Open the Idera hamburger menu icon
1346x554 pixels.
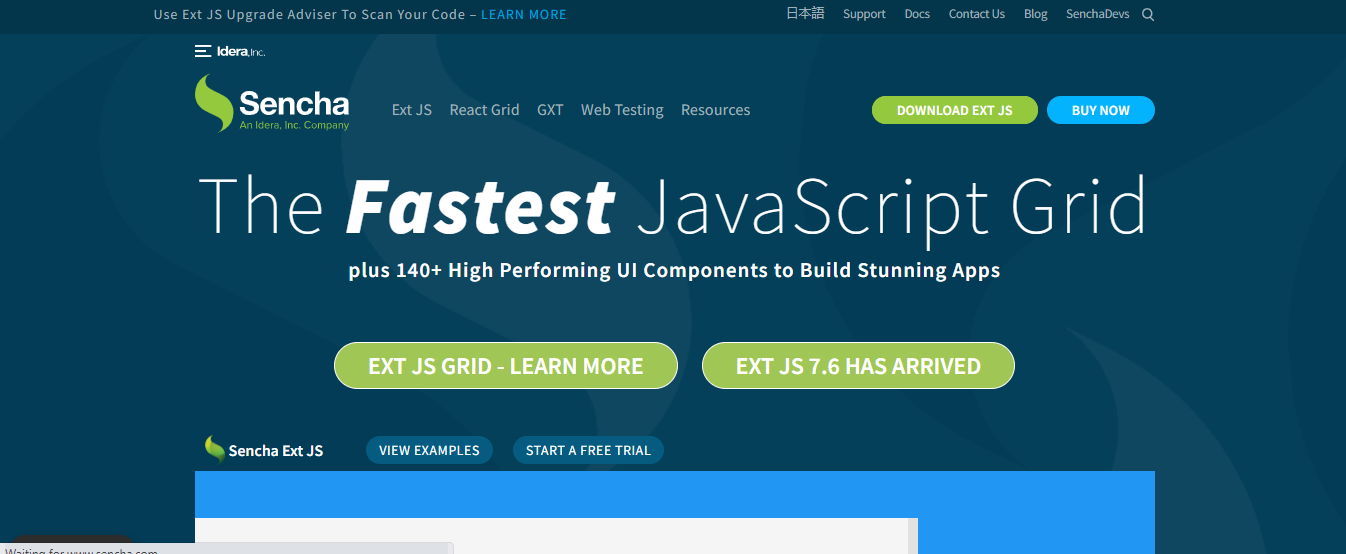tap(203, 51)
